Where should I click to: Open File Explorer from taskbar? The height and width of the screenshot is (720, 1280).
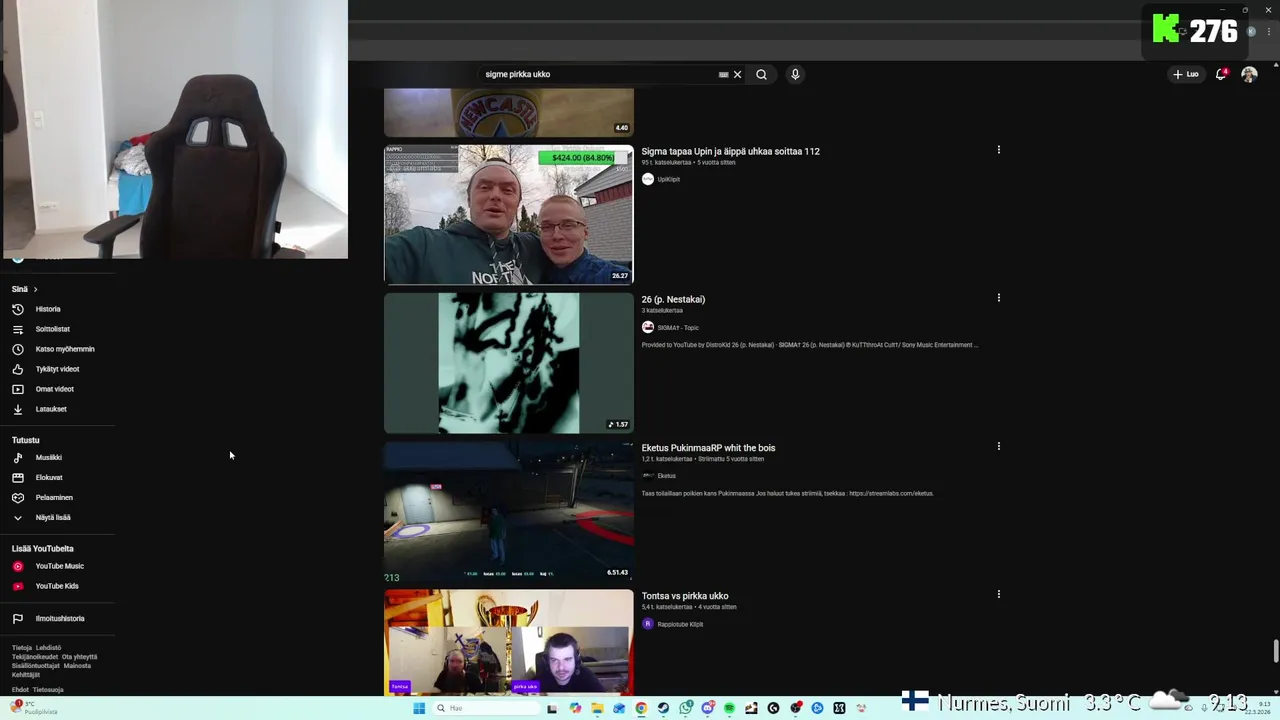pos(597,708)
